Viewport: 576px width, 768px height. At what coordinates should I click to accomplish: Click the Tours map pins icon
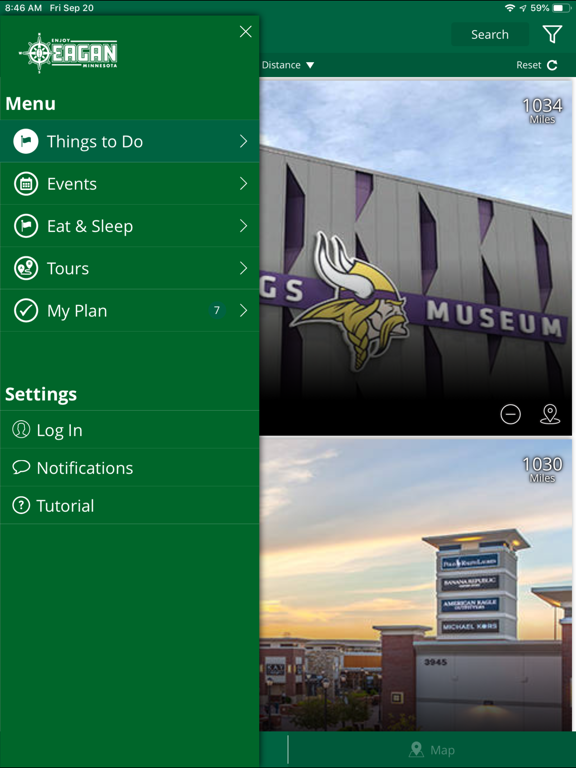(x=25, y=268)
